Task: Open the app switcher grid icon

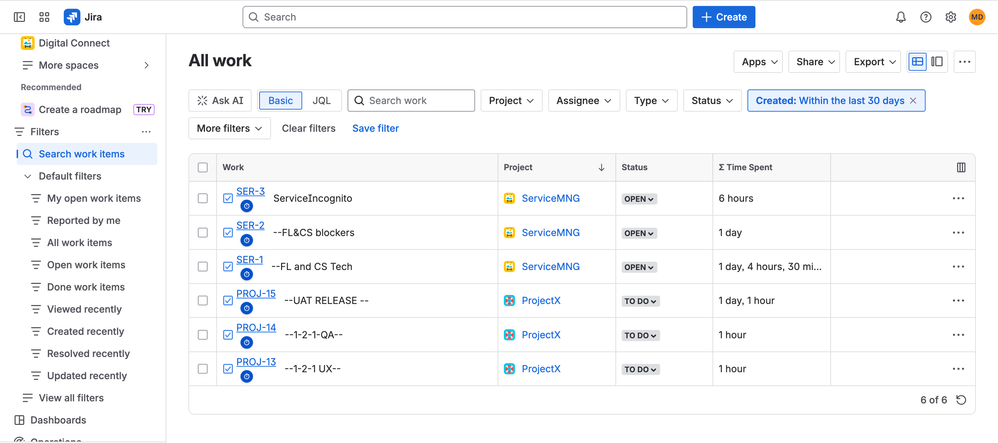Action: 44,17
